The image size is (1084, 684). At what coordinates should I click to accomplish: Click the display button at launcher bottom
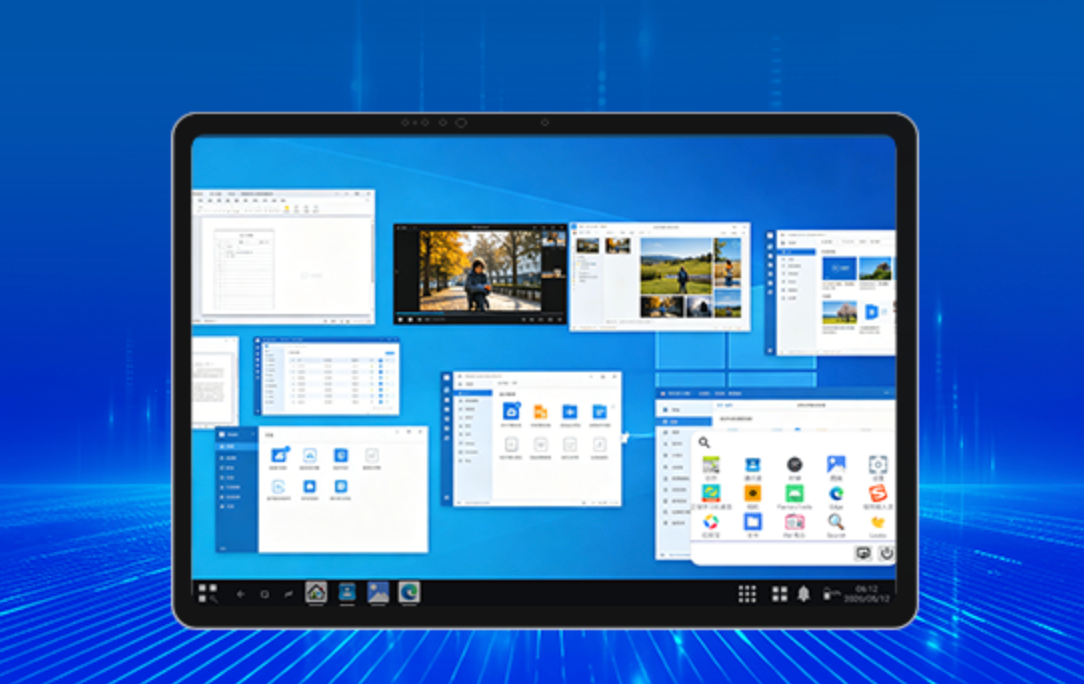863,553
